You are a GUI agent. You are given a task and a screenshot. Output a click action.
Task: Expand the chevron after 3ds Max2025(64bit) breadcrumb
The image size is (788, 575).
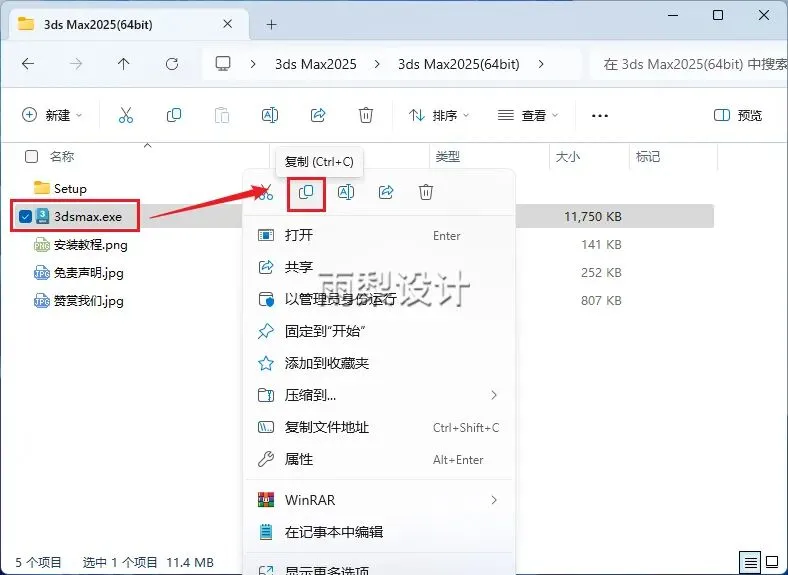coord(541,64)
